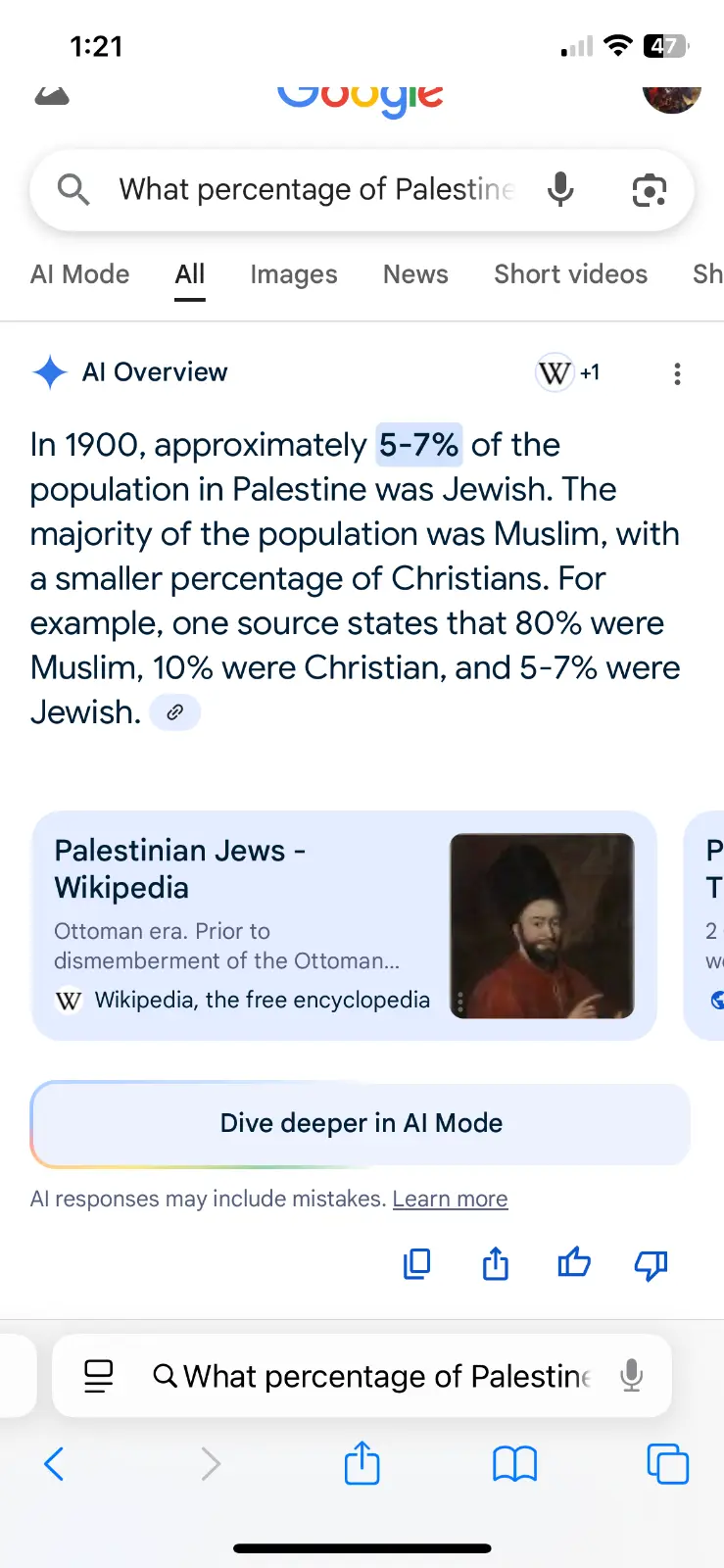Open the News results tab

(415, 274)
